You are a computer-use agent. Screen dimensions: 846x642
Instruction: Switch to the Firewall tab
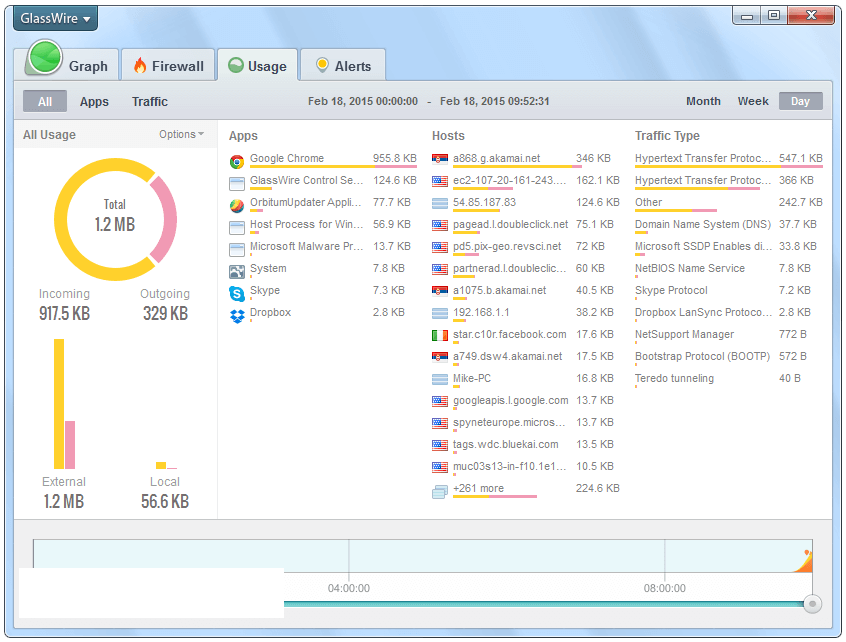[x=168, y=66]
